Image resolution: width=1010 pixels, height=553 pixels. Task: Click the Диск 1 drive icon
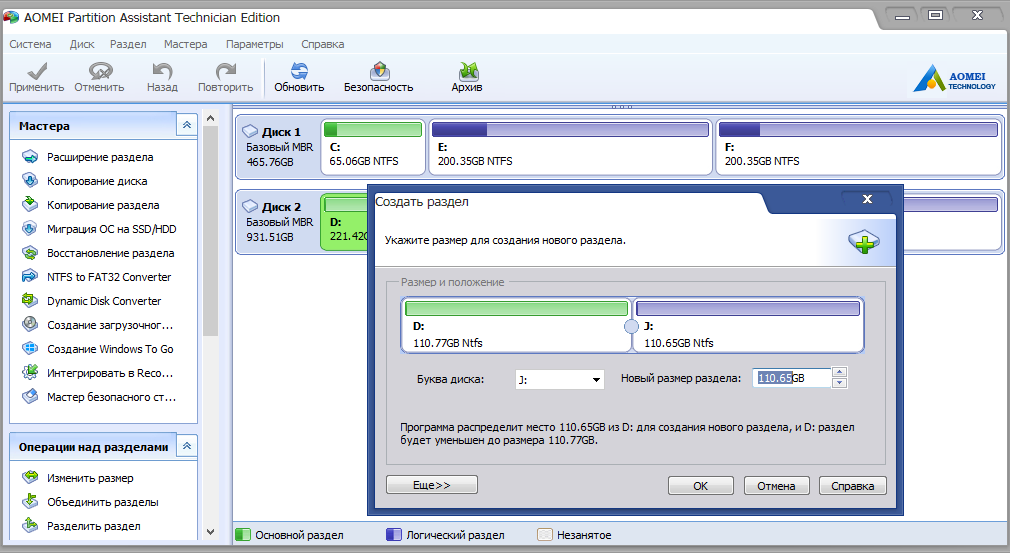250,131
